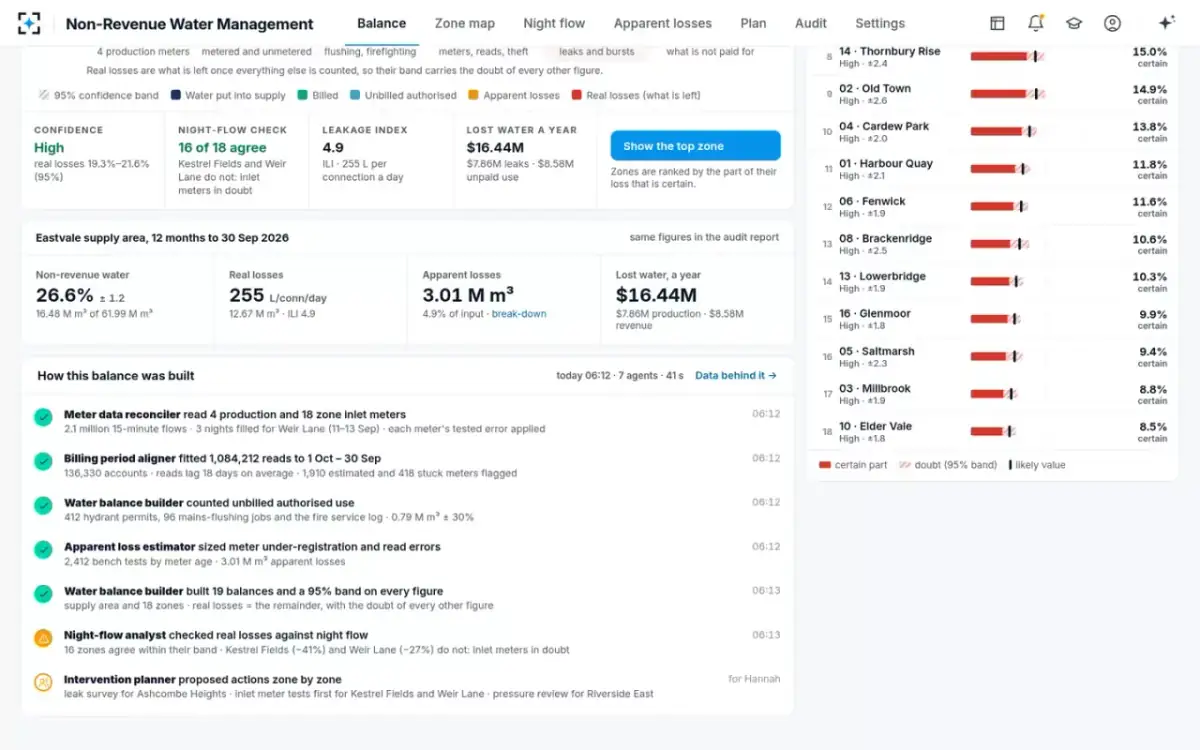
Task: Open the notifications bell
Action: pyautogui.click(x=1036, y=23)
